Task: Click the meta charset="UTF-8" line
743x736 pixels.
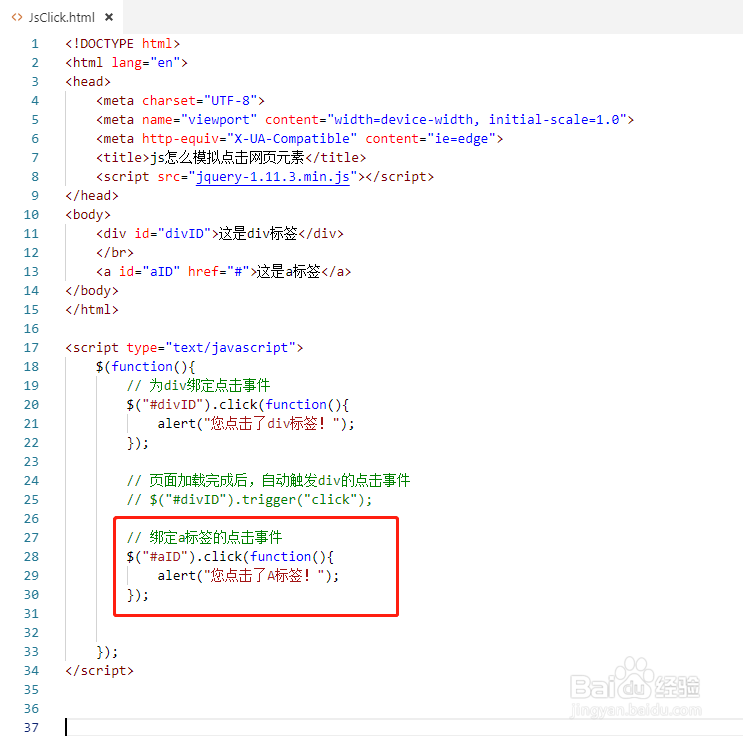Action: tap(180, 101)
